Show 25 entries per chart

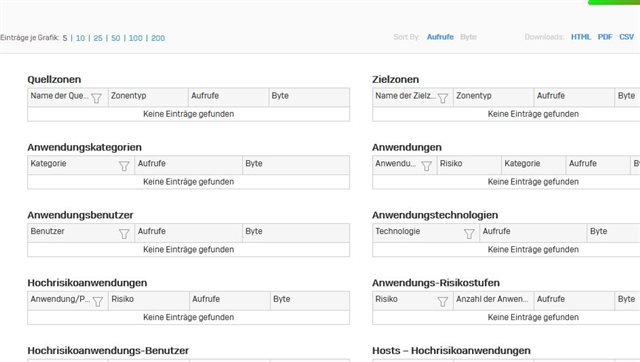(98, 38)
